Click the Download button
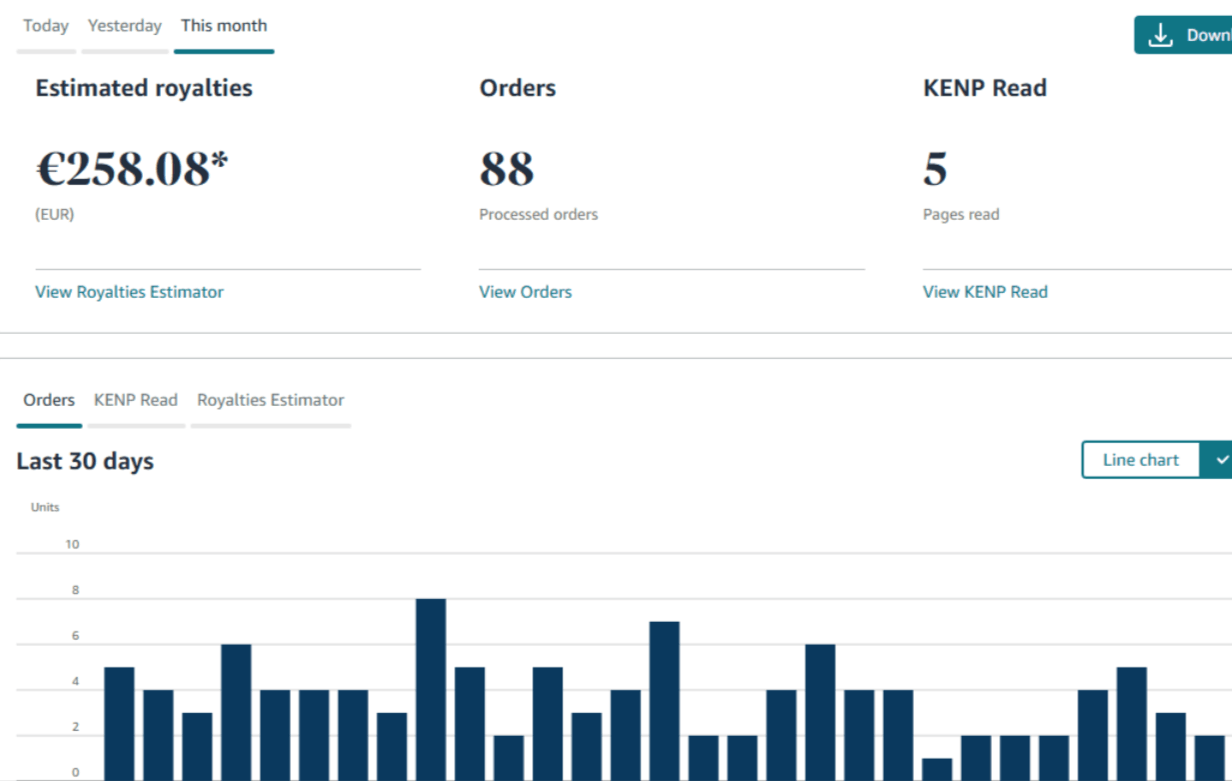Image resolution: width=1232 pixels, height=781 pixels. pos(1183,35)
